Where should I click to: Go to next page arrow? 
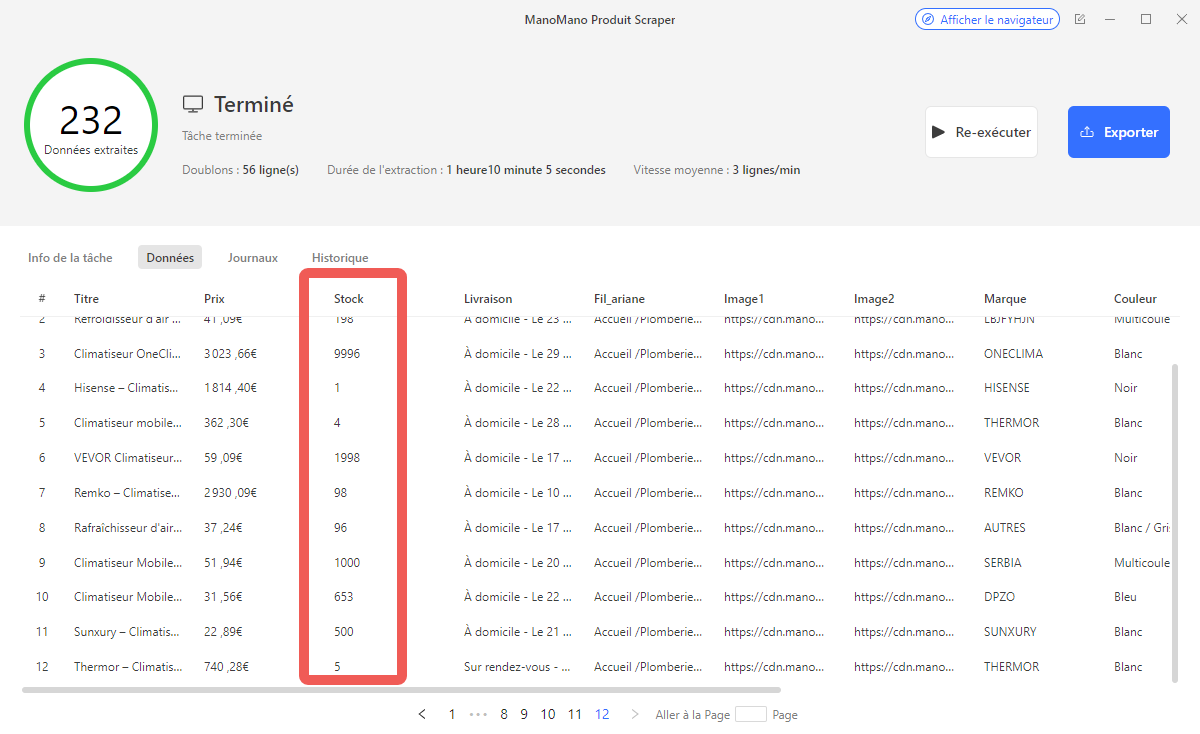(634, 714)
